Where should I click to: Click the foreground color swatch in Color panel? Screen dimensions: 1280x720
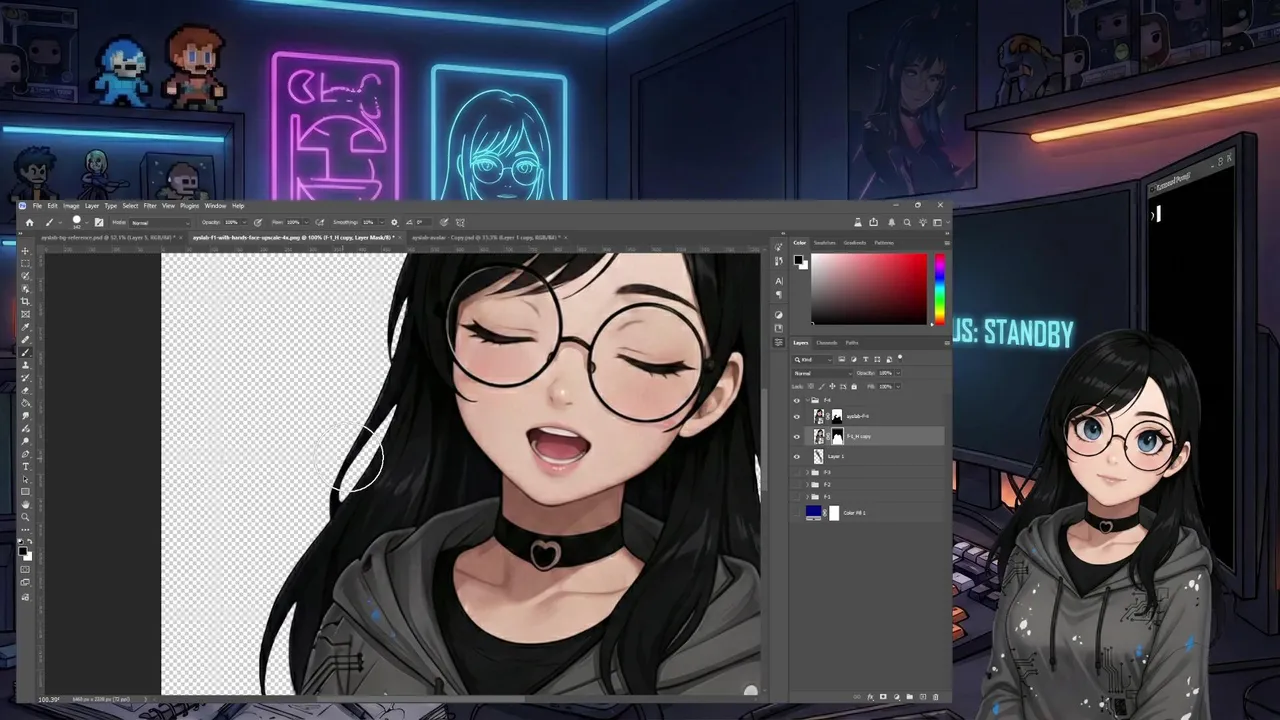pyautogui.click(x=798, y=259)
